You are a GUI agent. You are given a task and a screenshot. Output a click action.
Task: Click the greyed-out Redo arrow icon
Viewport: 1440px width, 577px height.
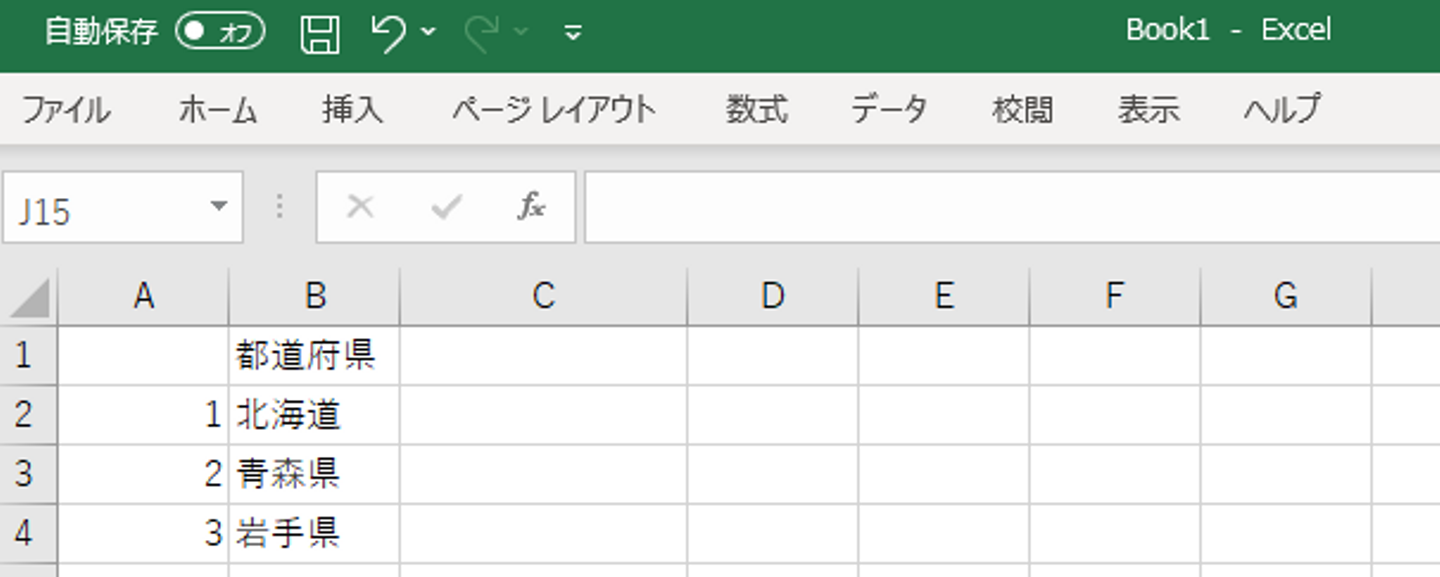[x=481, y=33]
